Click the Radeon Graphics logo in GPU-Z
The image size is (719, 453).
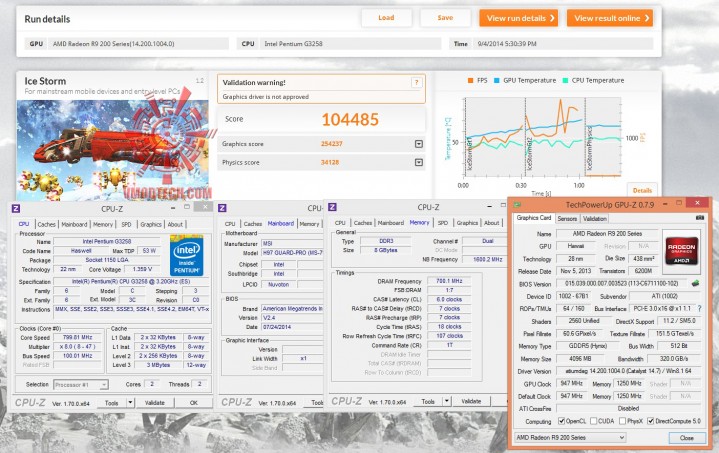[x=682, y=250]
